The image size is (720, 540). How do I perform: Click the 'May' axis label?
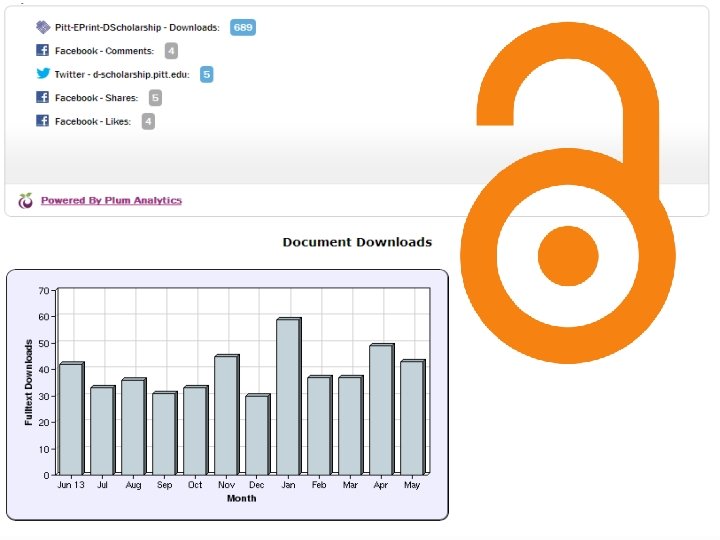tap(412, 485)
